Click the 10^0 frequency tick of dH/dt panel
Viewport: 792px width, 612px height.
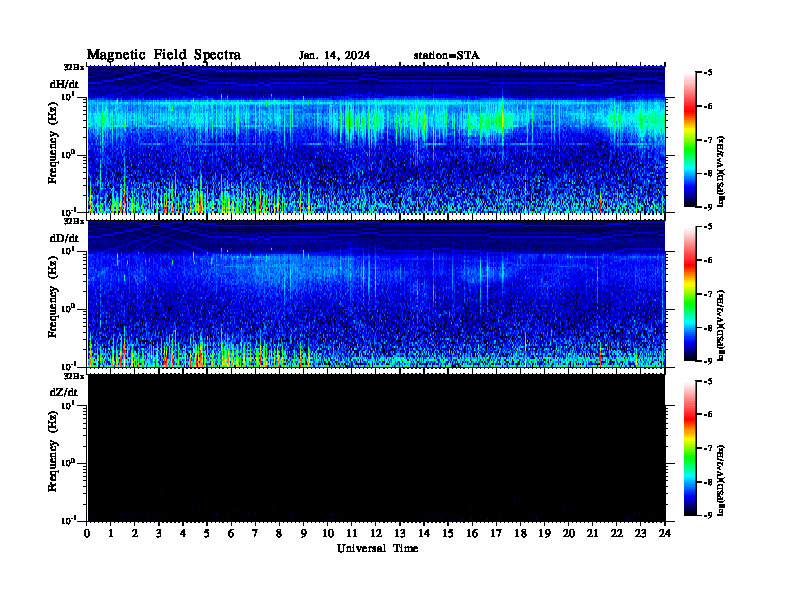coord(68,154)
